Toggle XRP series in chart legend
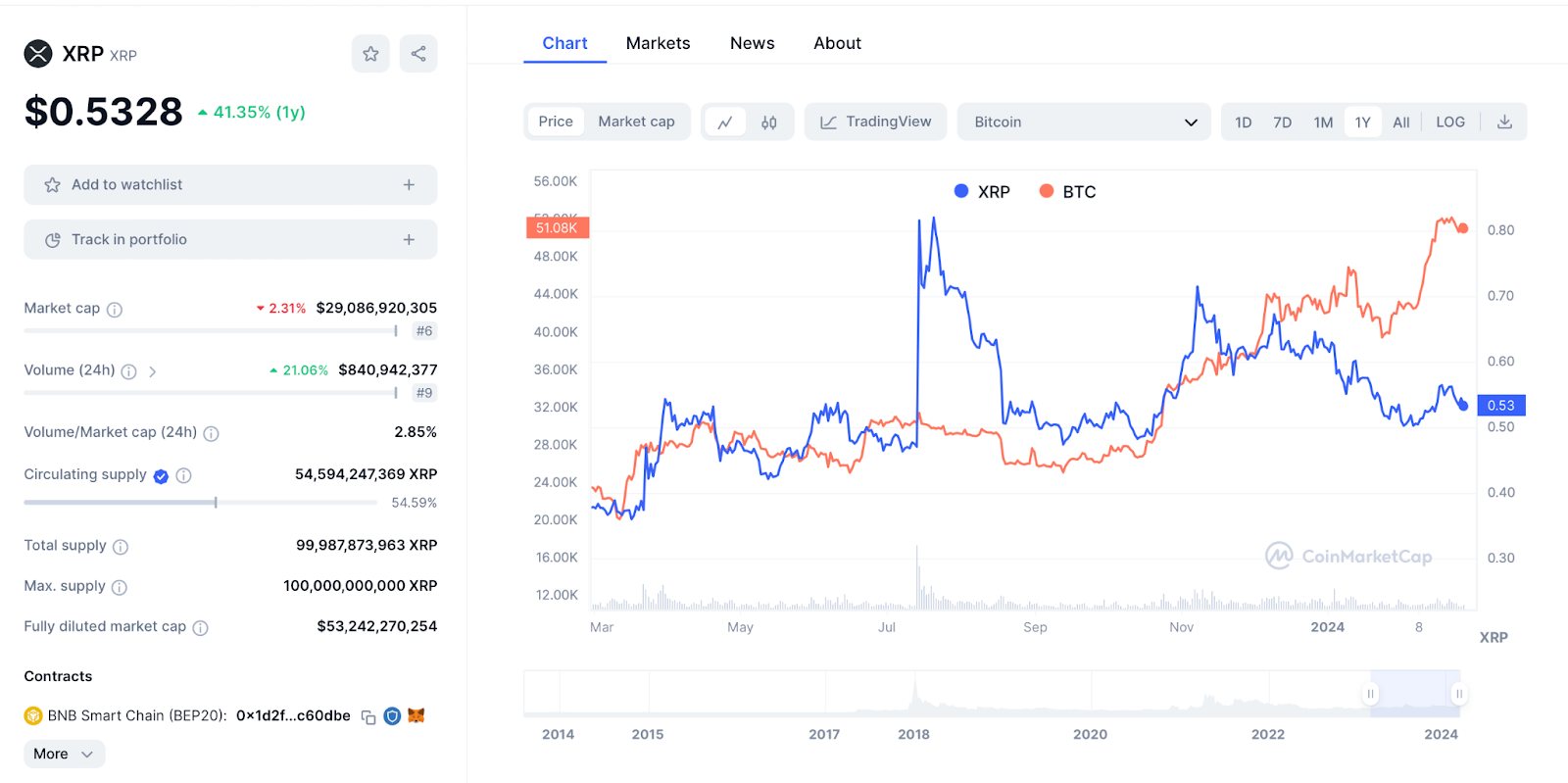The image size is (1568, 783). pyautogui.click(x=982, y=192)
